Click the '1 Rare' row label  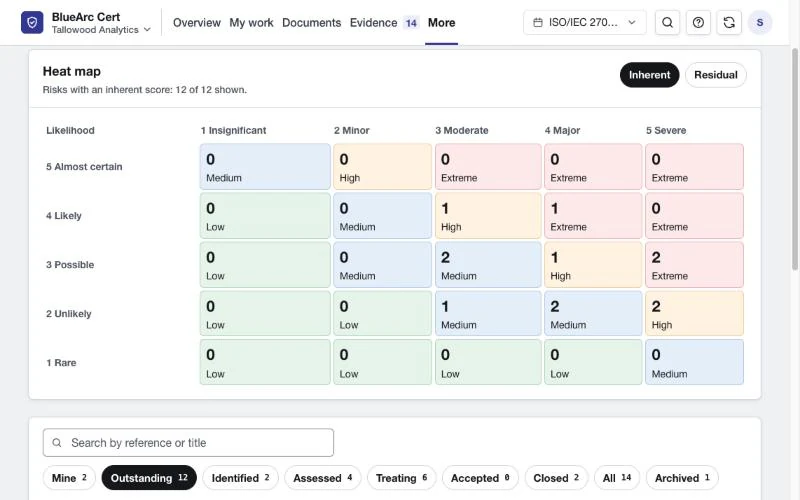[x=61, y=362]
